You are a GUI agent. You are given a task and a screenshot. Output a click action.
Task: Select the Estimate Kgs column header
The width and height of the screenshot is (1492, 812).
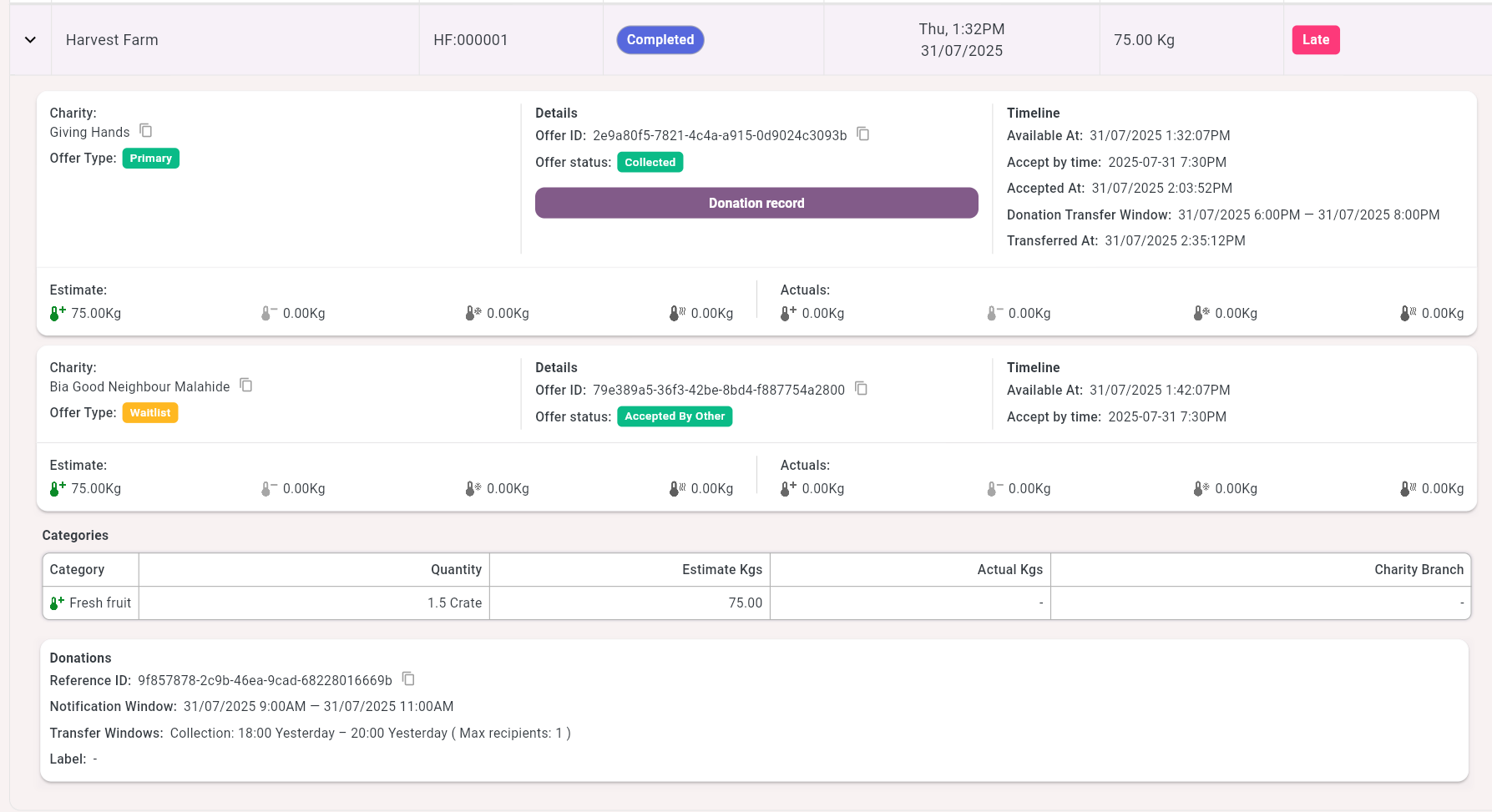pyautogui.click(x=721, y=569)
